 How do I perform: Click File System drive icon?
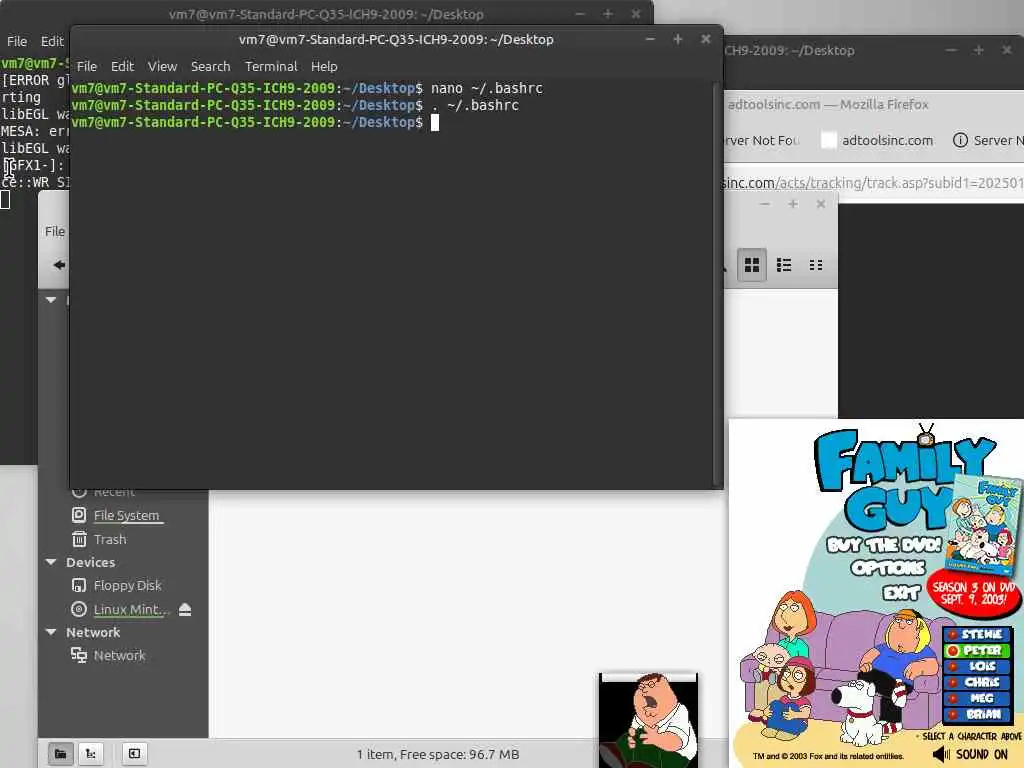pyautogui.click(x=78, y=515)
